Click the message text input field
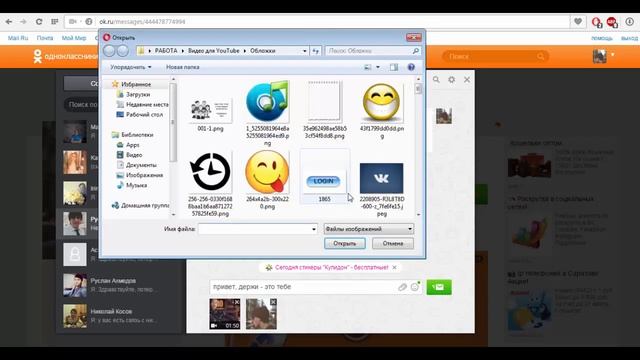Screen dimensions: 640x360 [x=302, y=287]
